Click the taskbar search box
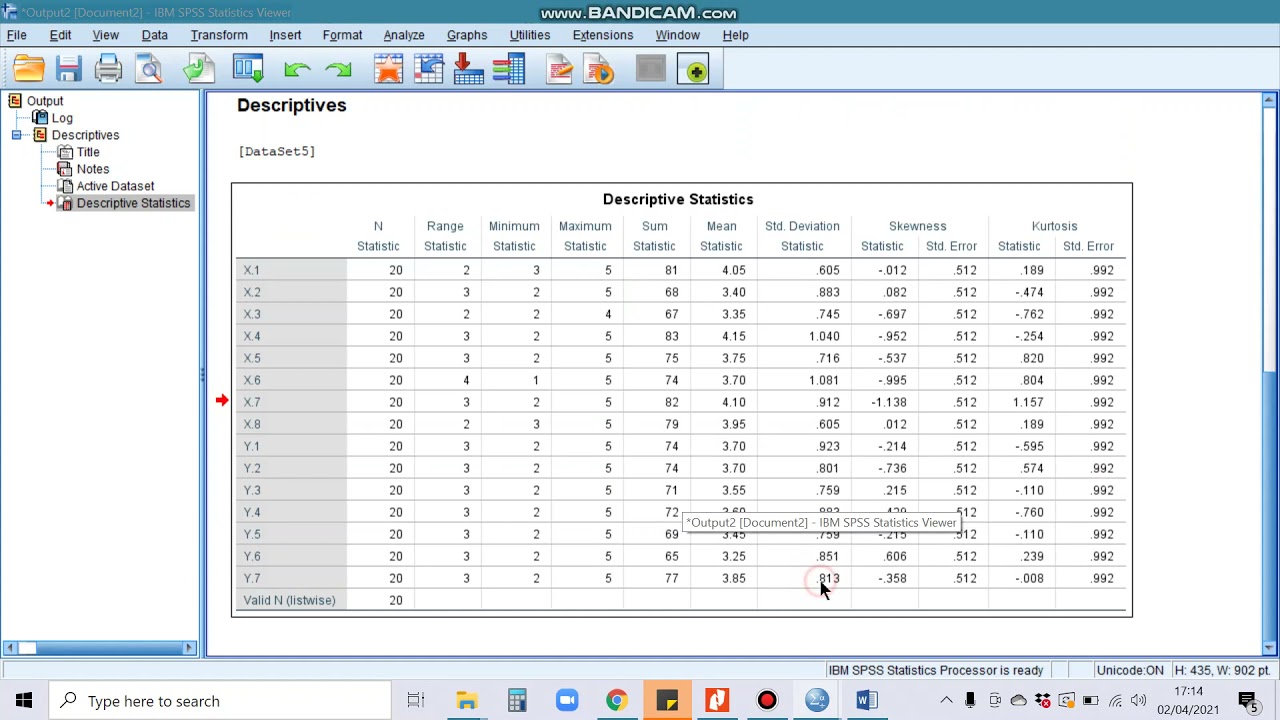The width and height of the screenshot is (1280, 720). 220,701
